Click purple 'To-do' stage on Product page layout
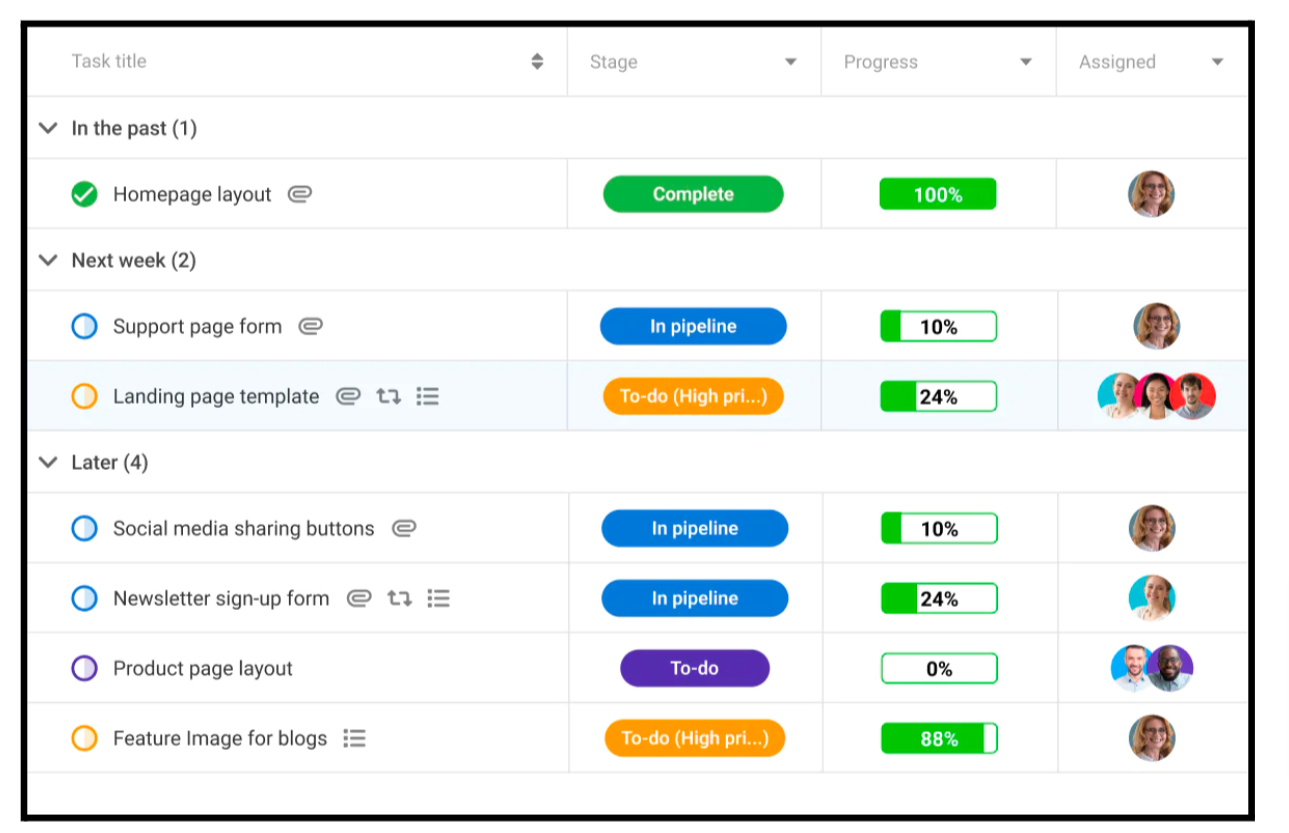This screenshot has height=833, width=1289. pyautogui.click(x=695, y=669)
